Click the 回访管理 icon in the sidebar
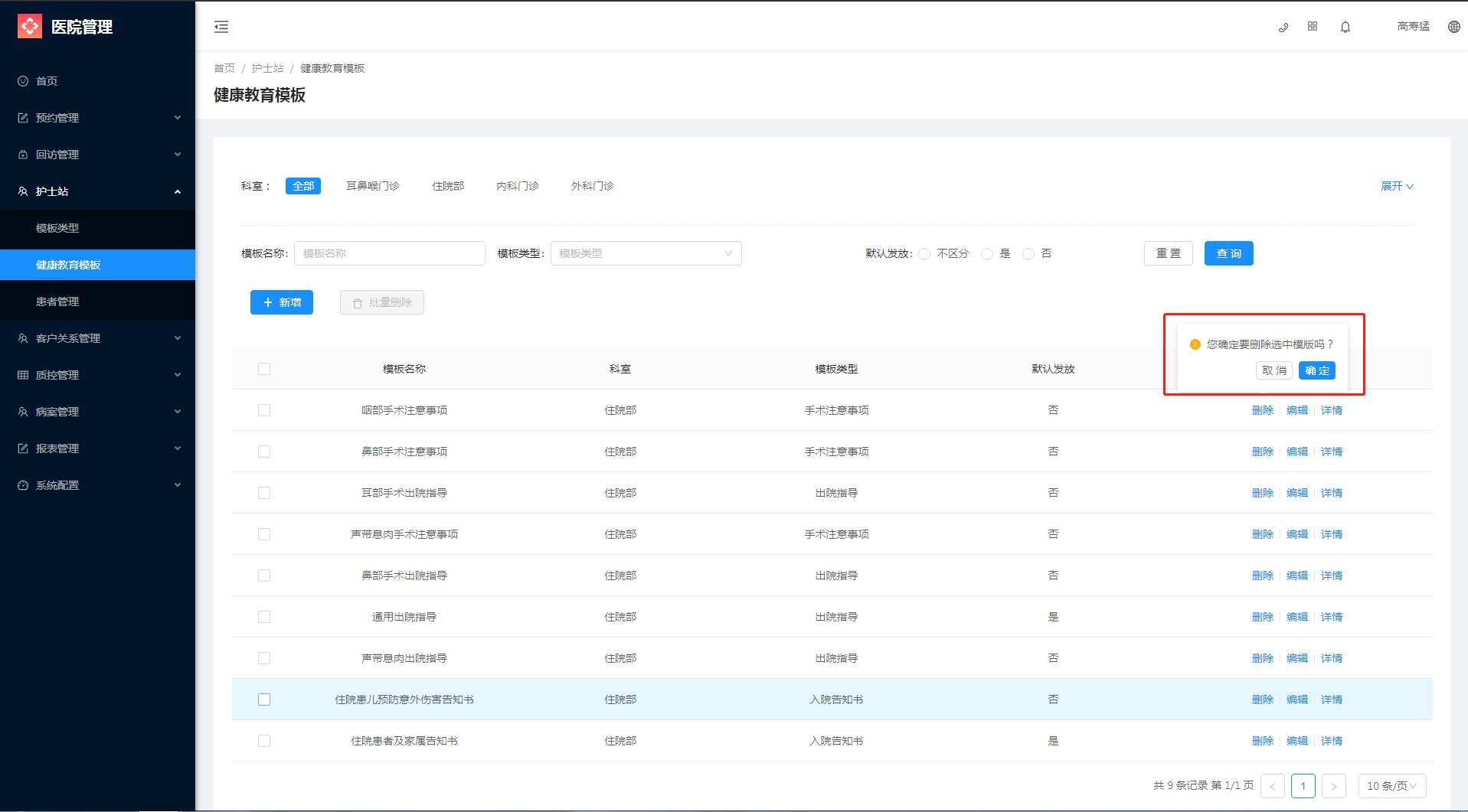 [23, 155]
